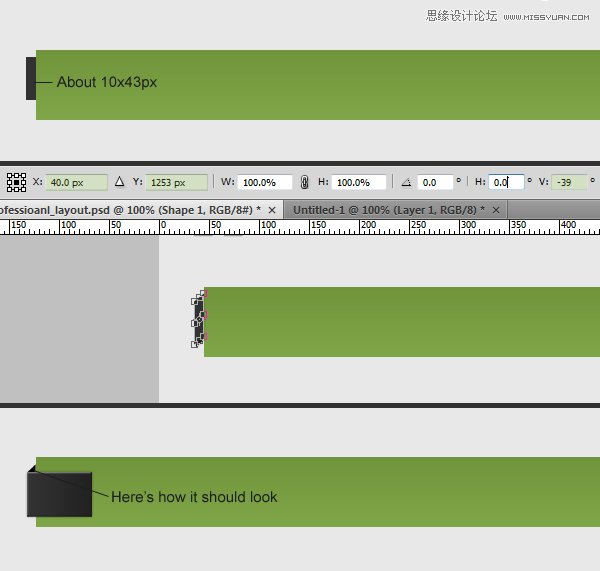
Task: Edit the rotation angle 0.0 field
Action: (435, 182)
